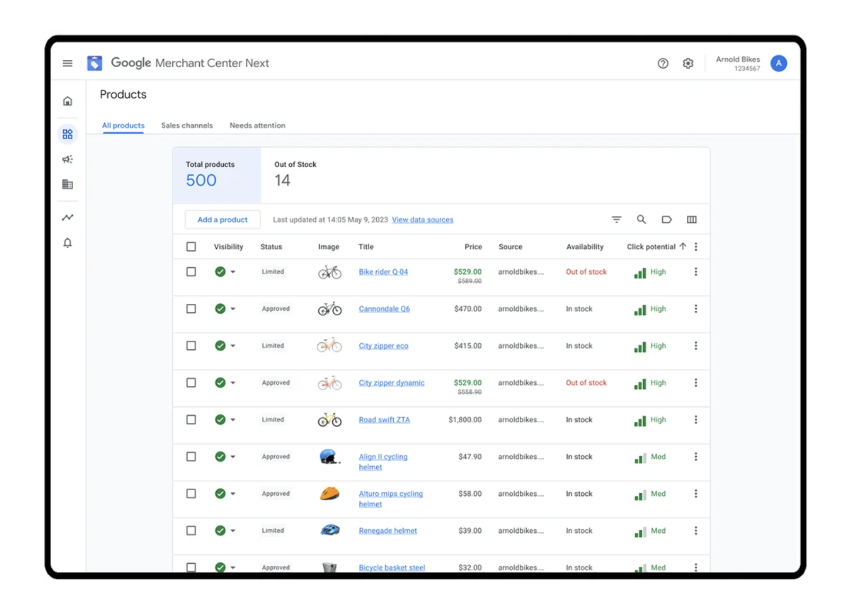Open the help question mark icon
850x616 pixels.
click(662, 63)
